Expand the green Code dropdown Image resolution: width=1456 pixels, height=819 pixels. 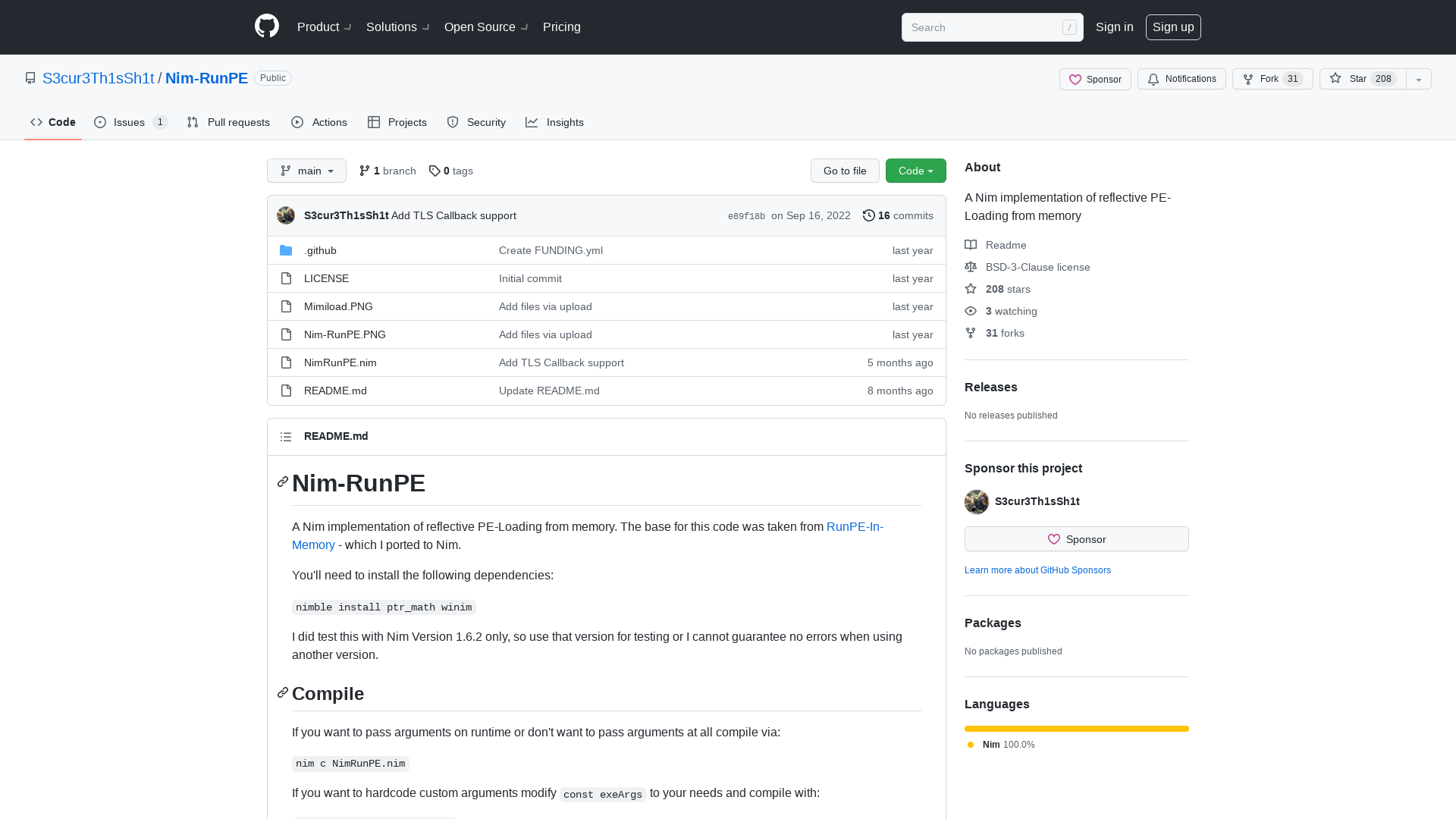916,171
